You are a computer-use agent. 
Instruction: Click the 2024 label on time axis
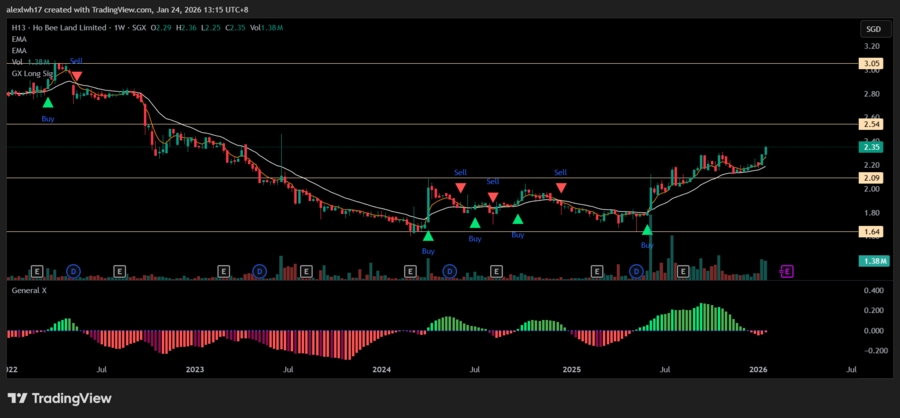(381, 369)
